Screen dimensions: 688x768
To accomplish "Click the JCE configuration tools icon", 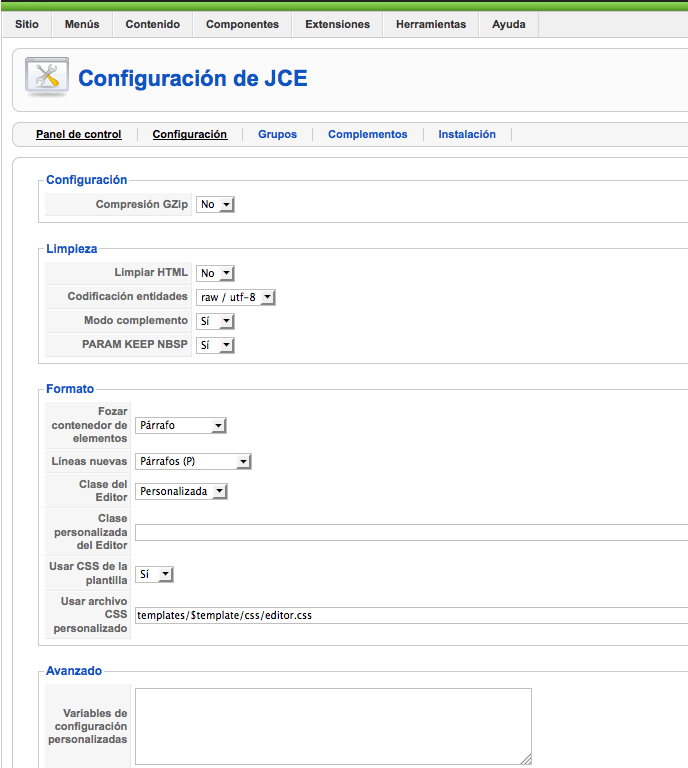I will click(x=47, y=77).
